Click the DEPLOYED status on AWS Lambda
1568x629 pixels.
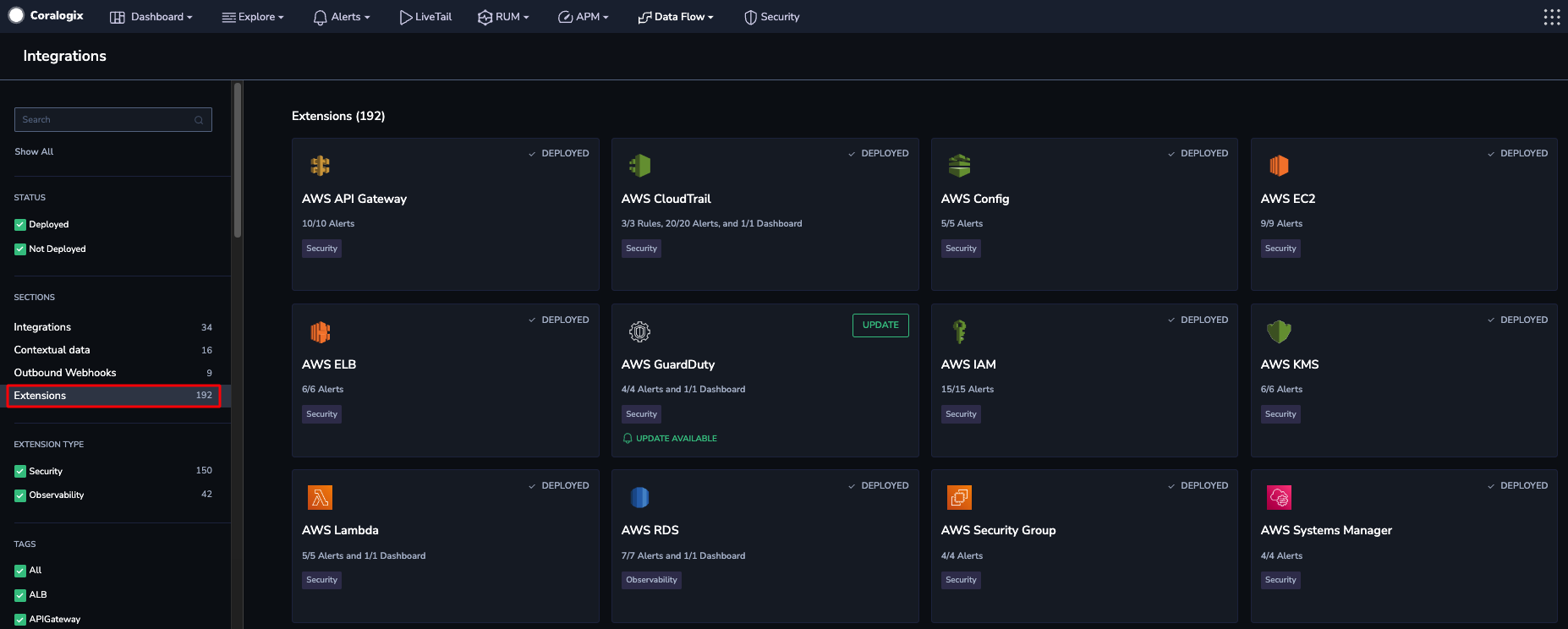point(558,486)
